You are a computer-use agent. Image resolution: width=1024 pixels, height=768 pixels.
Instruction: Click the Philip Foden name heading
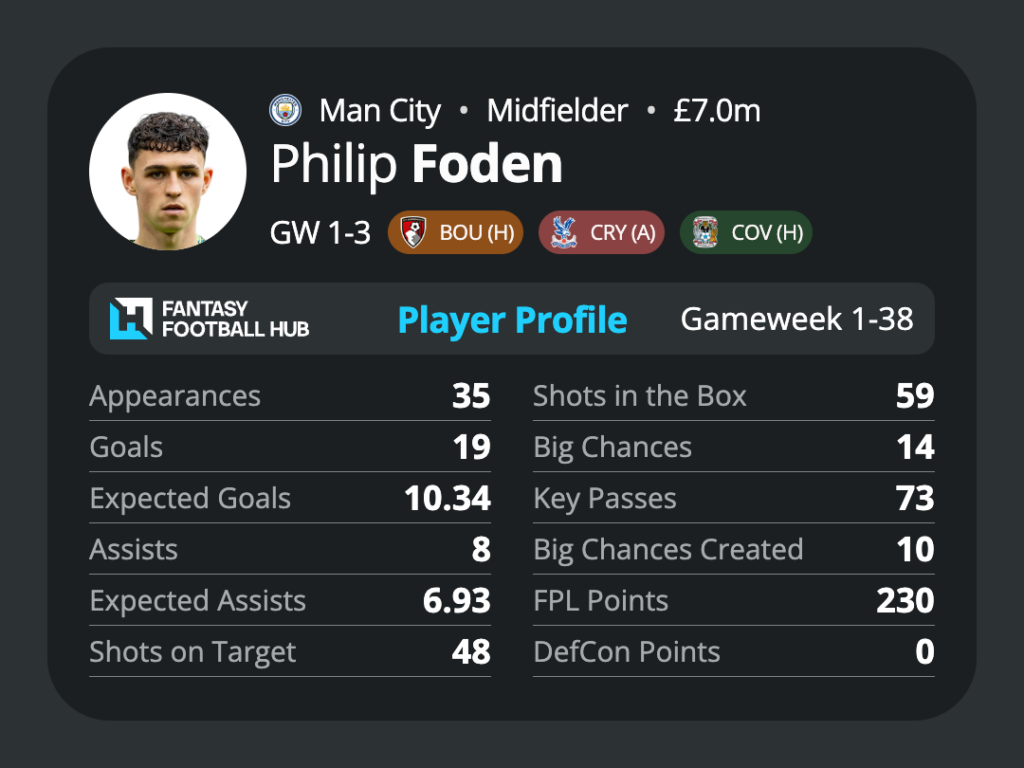[417, 165]
